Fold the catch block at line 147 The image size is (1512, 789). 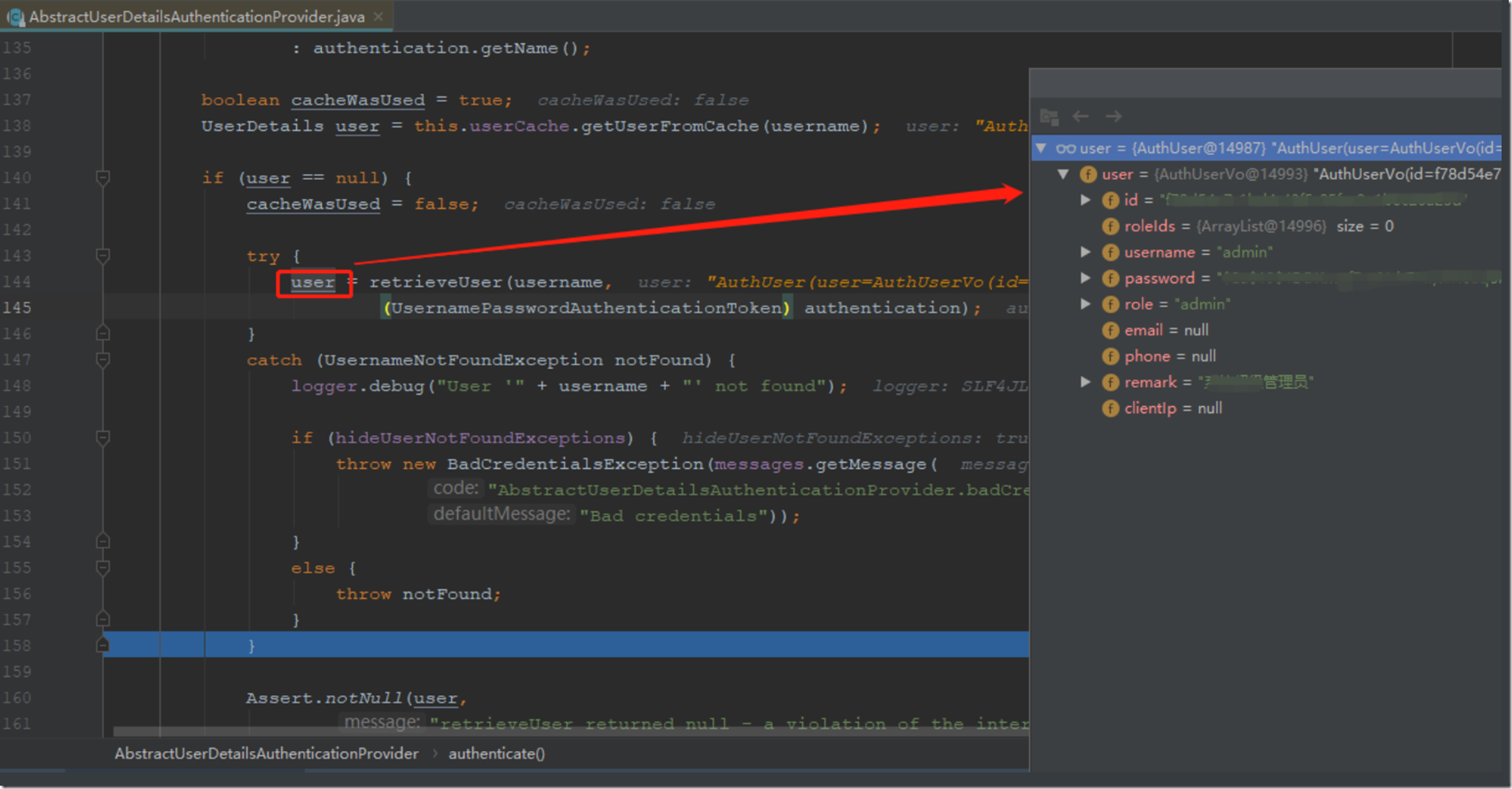tap(102, 360)
